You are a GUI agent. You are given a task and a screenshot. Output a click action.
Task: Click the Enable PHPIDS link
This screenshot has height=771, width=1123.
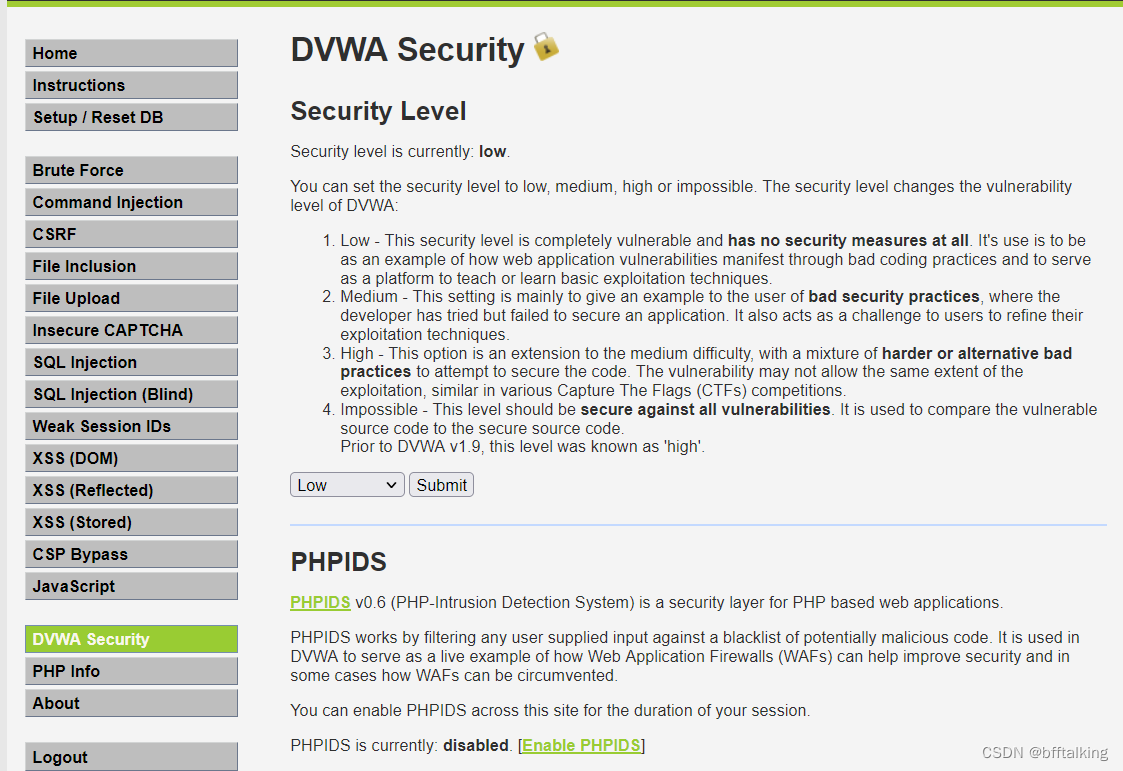pyautogui.click(x=582, y=745)
